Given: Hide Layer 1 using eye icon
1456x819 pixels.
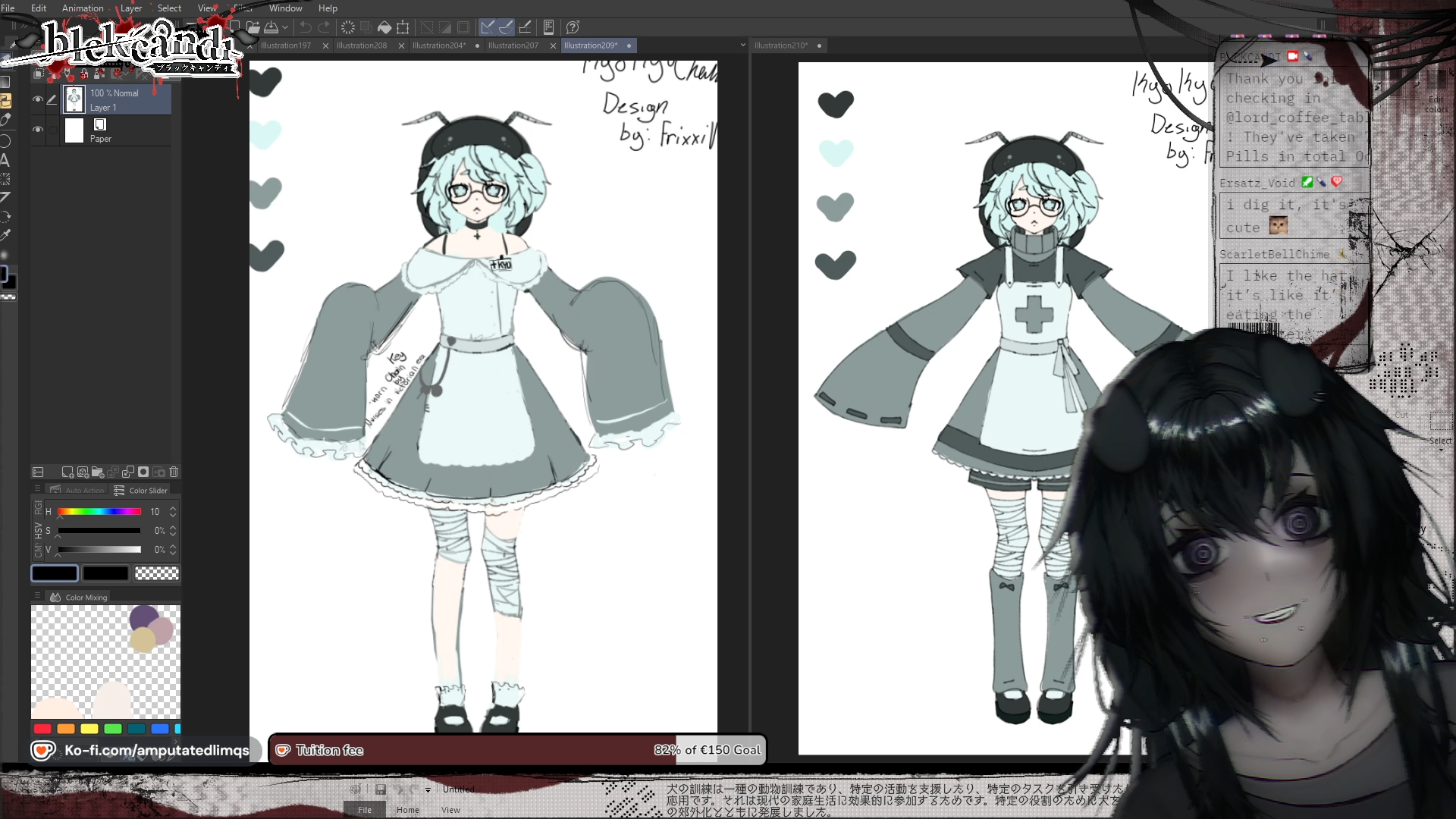Looking at the screenshot, I should click(x=38, y=99).
